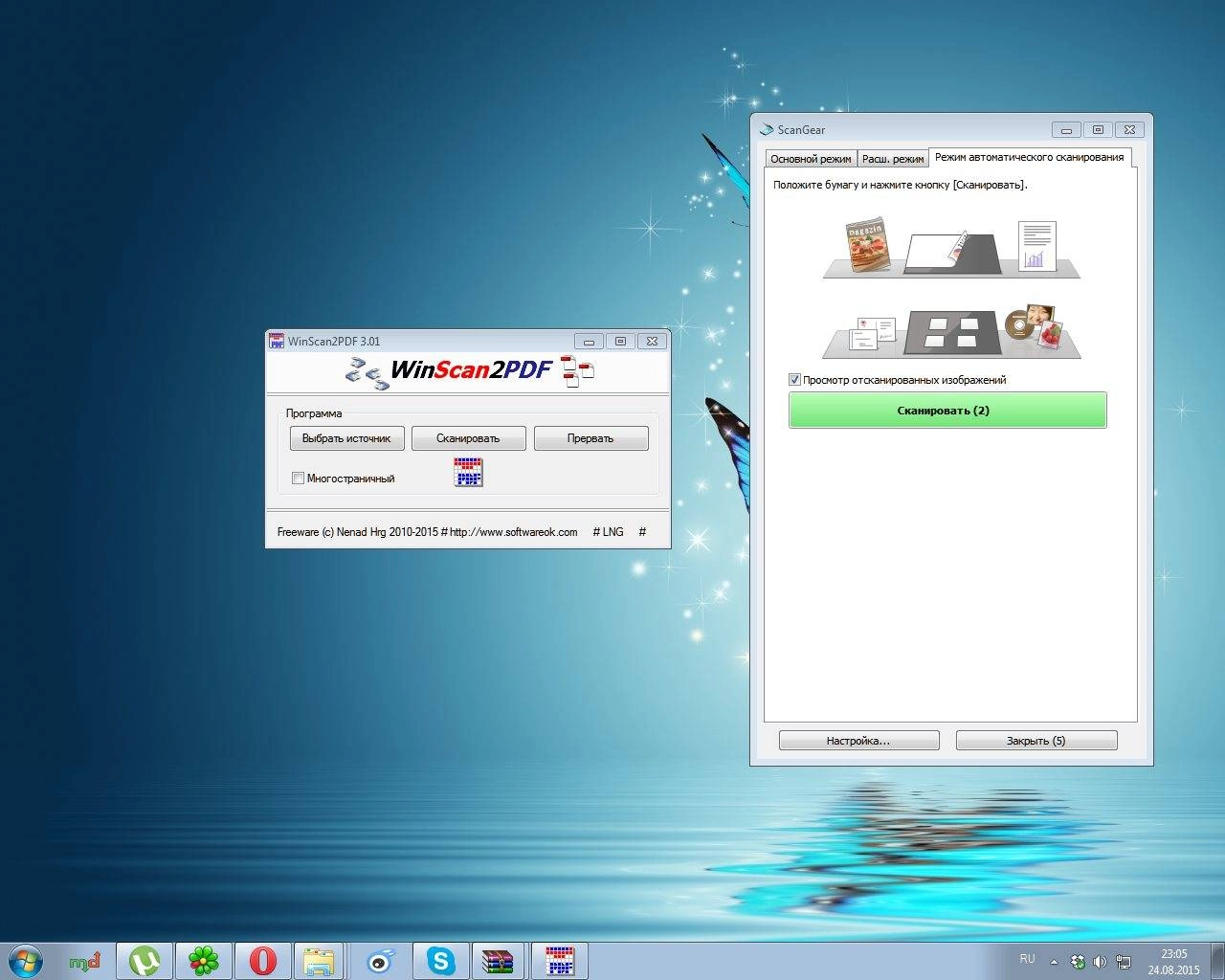Viewport: 1225px width, 980px height.
Task: Click the document chart illustration in ScanGear
Action: [1037, 246]
